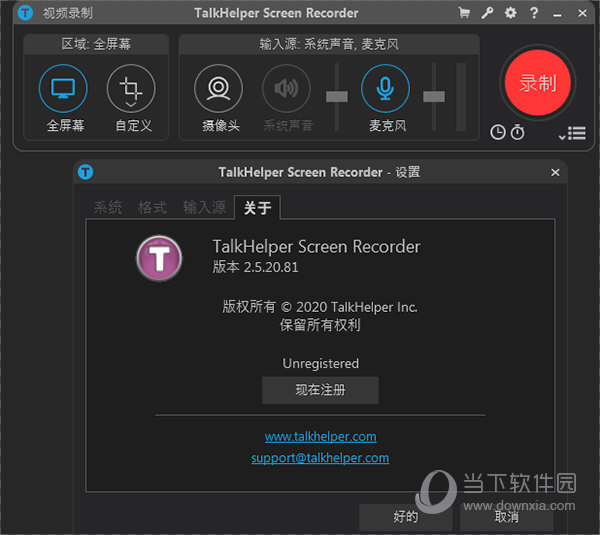
Task: Click the 区域: 全屏幕 panel header
Action: tap(96, 44)
